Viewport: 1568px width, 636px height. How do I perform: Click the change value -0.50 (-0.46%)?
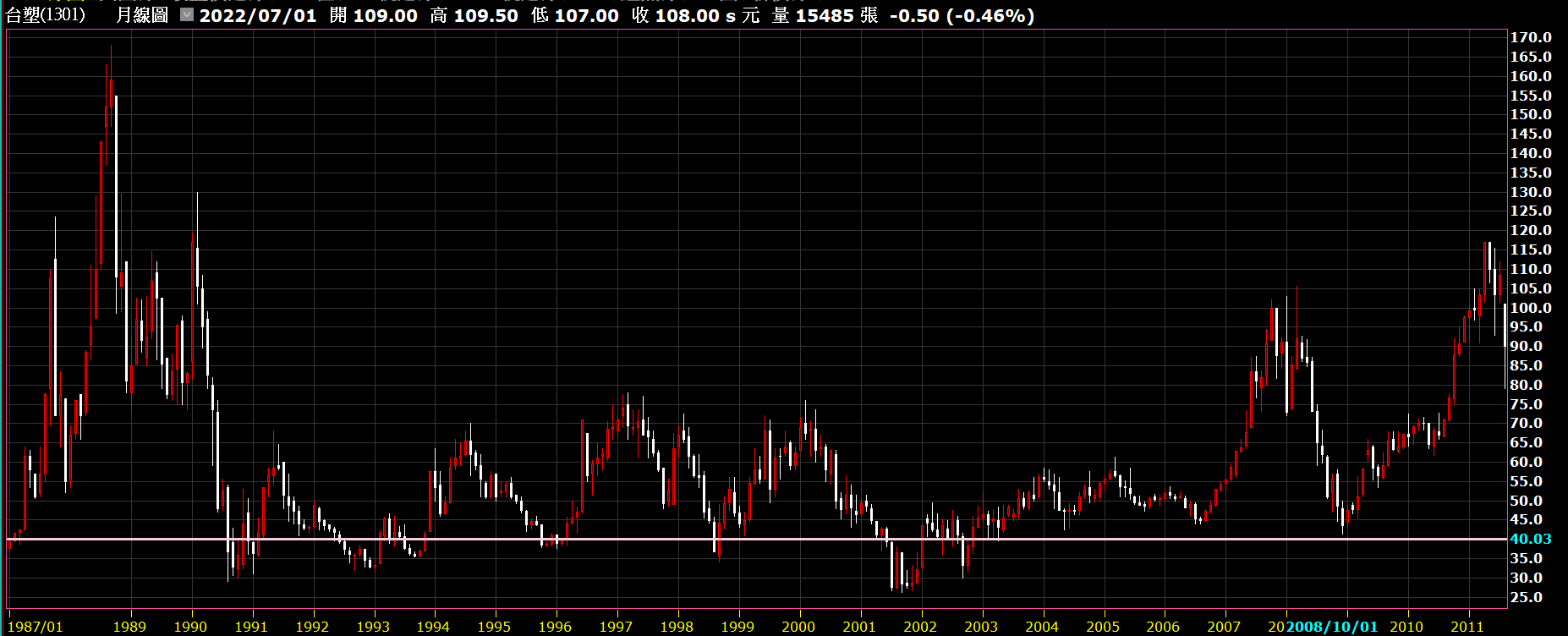click(962, 15)
